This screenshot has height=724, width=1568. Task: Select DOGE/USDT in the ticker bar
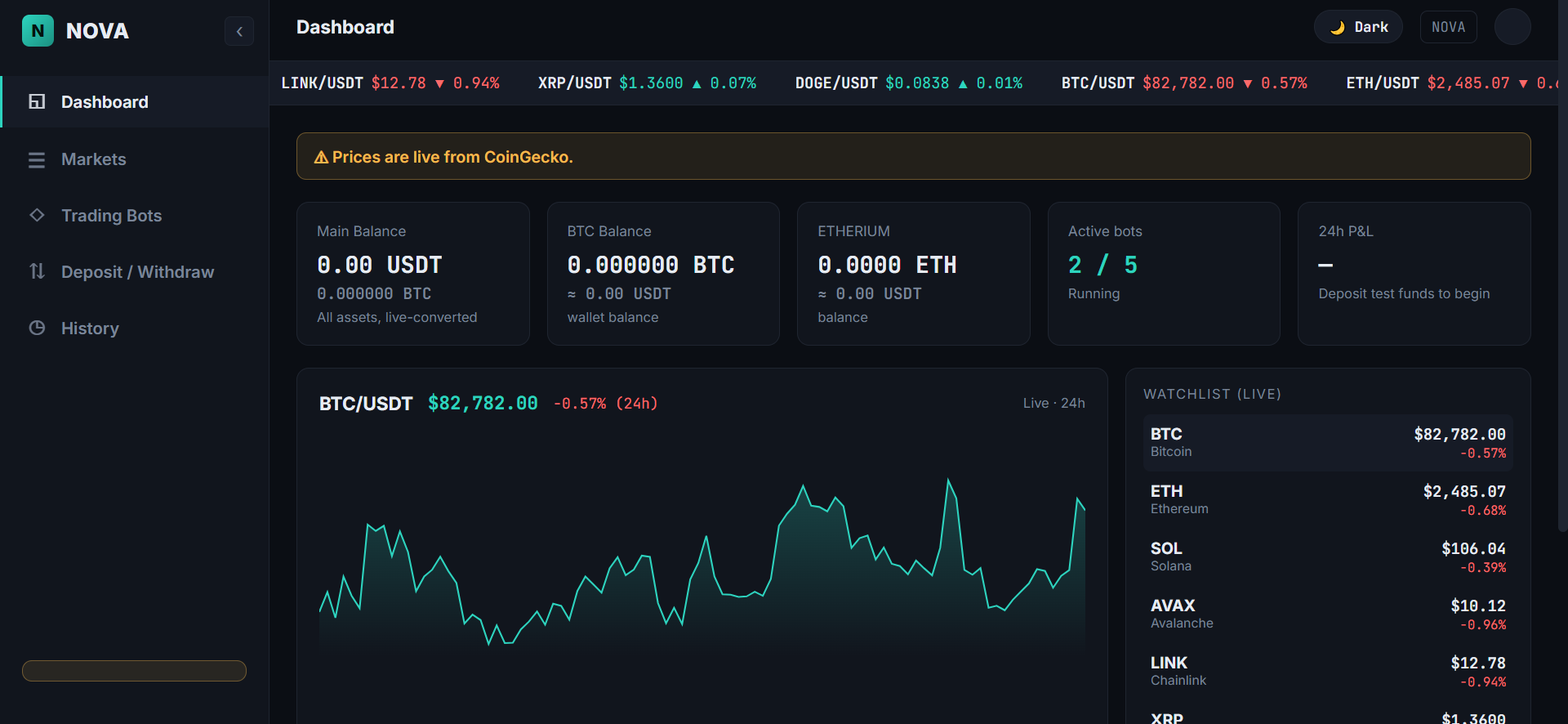pos(909,83)
